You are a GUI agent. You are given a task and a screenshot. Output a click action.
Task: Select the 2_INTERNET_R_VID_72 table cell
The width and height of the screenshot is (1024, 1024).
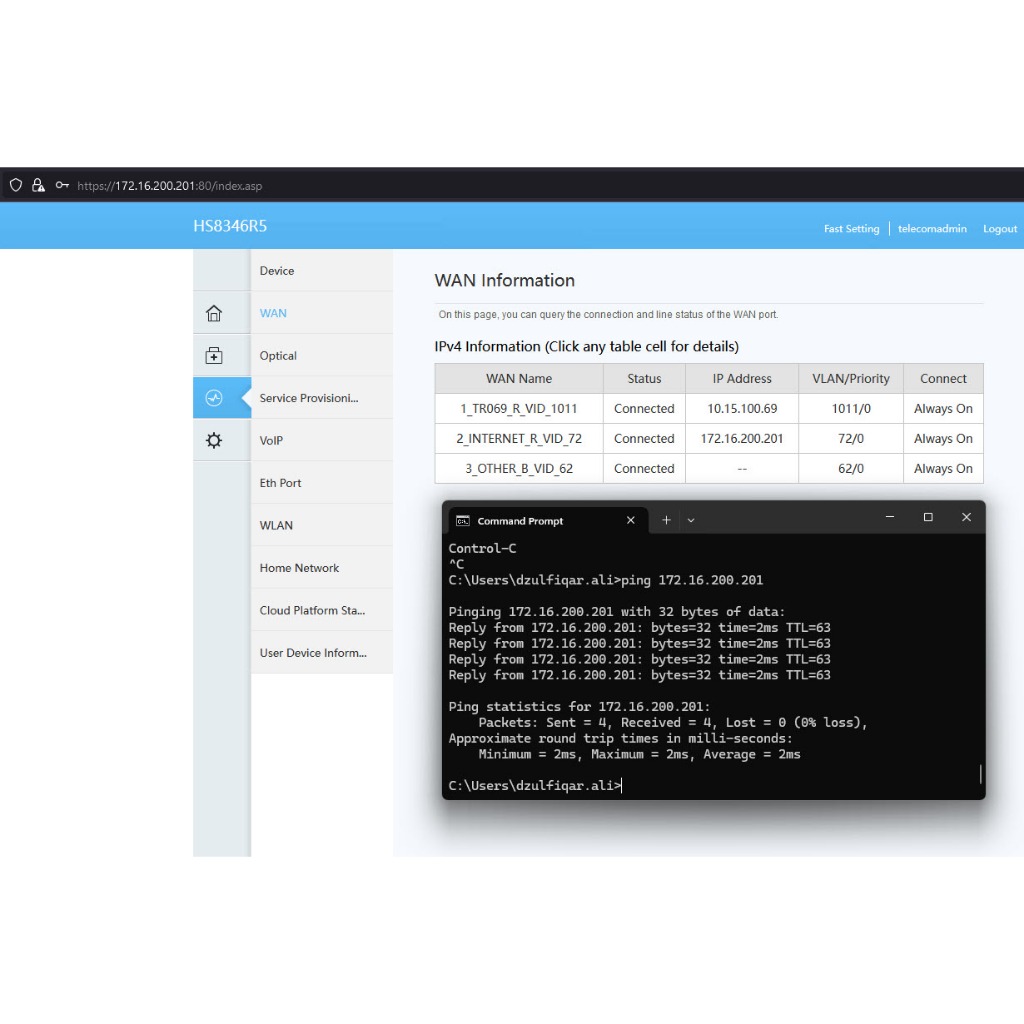pos(519,439)
